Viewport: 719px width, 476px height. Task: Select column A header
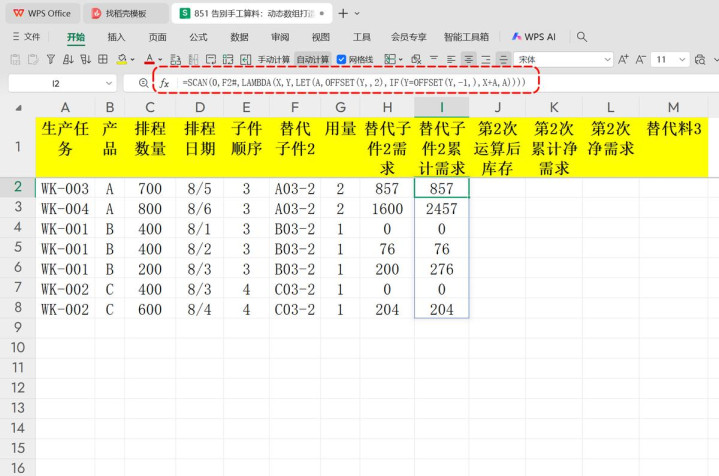[65, 107]
